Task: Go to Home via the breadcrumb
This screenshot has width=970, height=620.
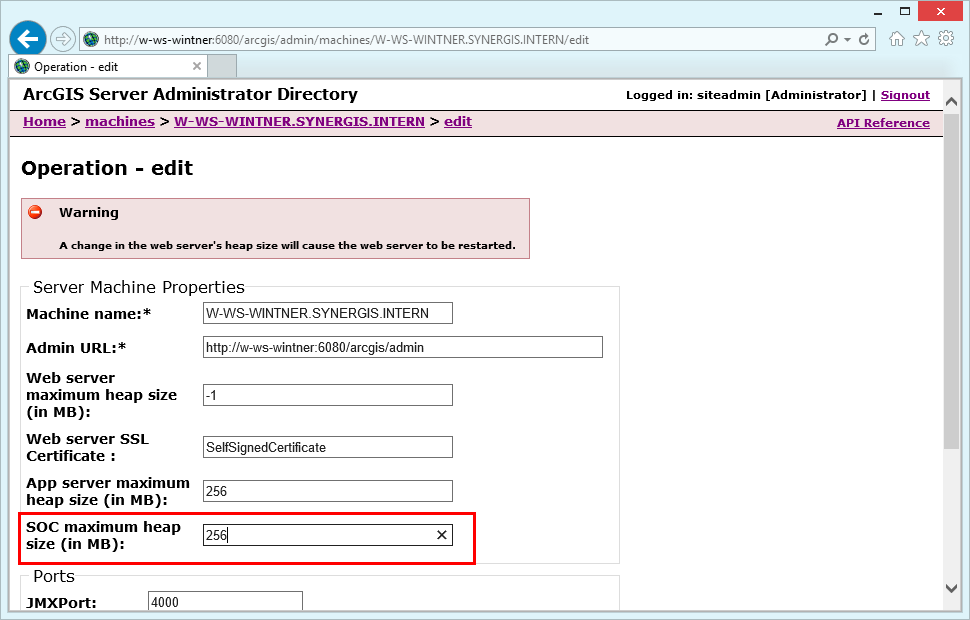Action: click(x=44, y=121)
